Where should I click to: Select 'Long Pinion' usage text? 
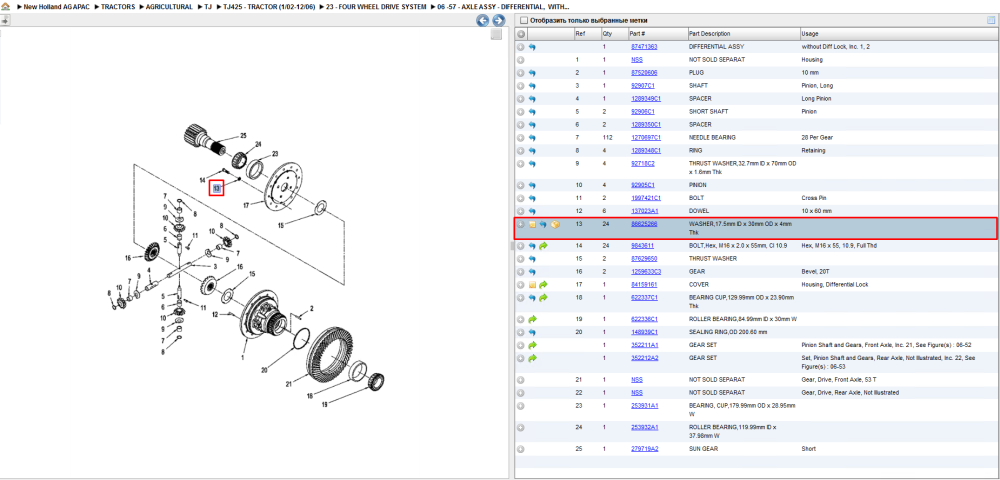point(815,99)
